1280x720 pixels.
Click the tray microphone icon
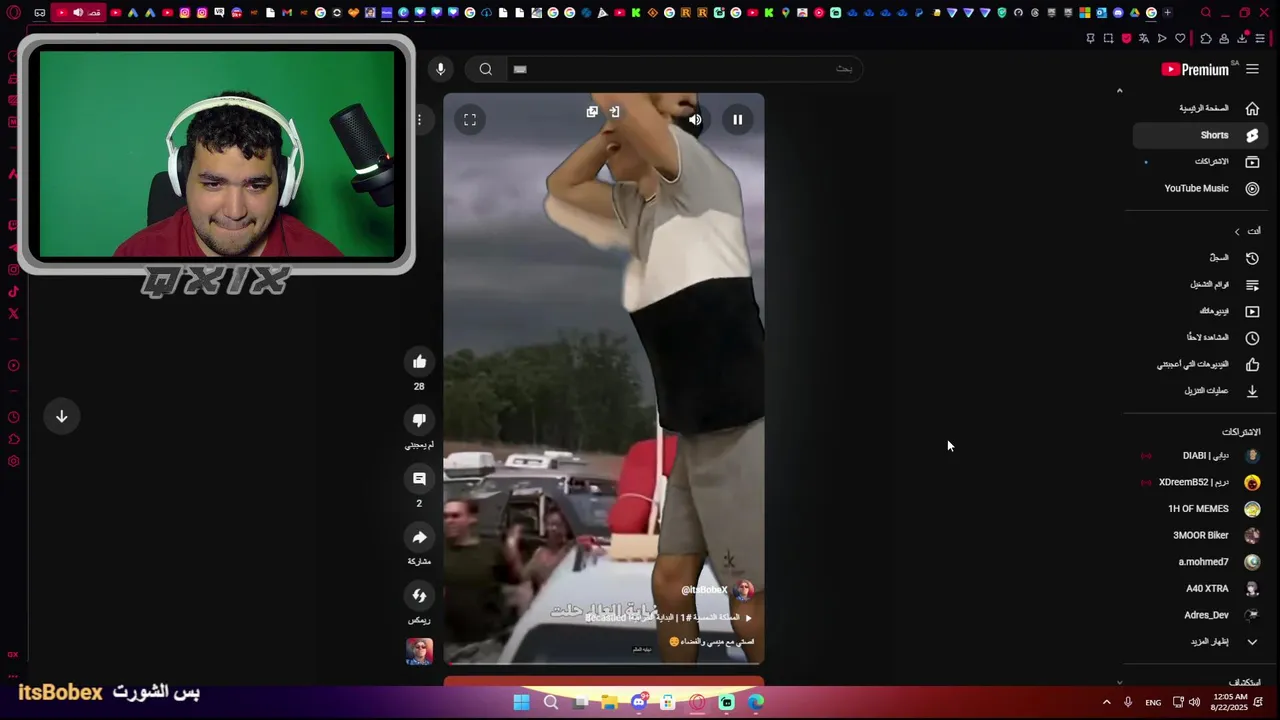1128,702
